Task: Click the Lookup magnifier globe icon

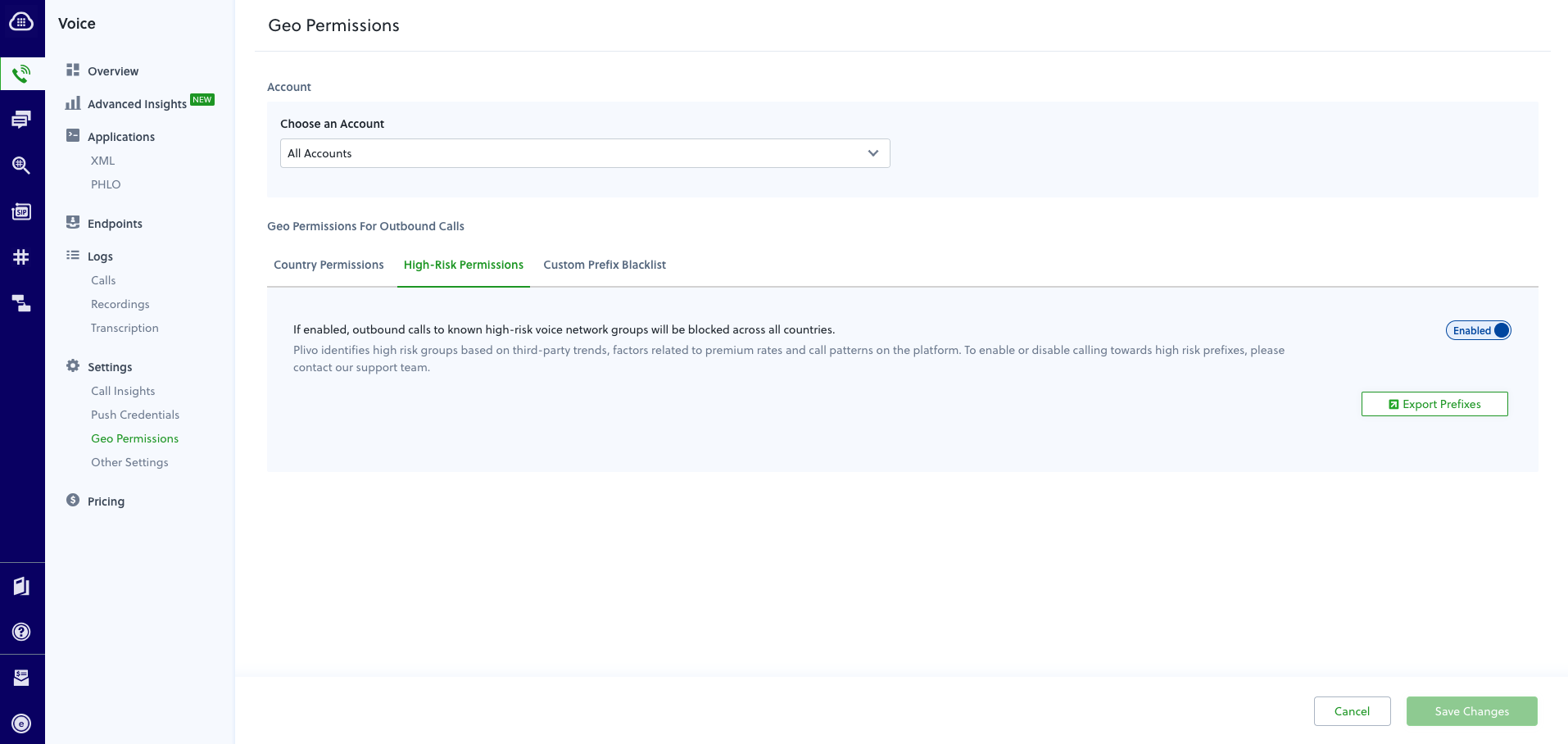Action: [21, 166]
